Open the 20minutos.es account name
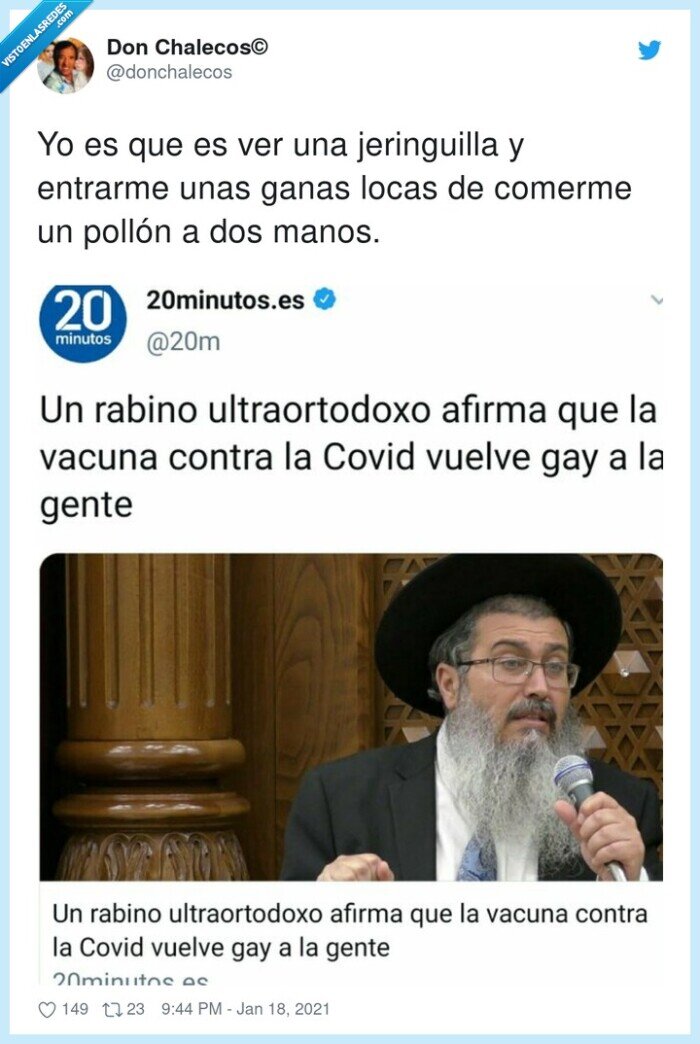700x1044 pixels. (225, 300)
